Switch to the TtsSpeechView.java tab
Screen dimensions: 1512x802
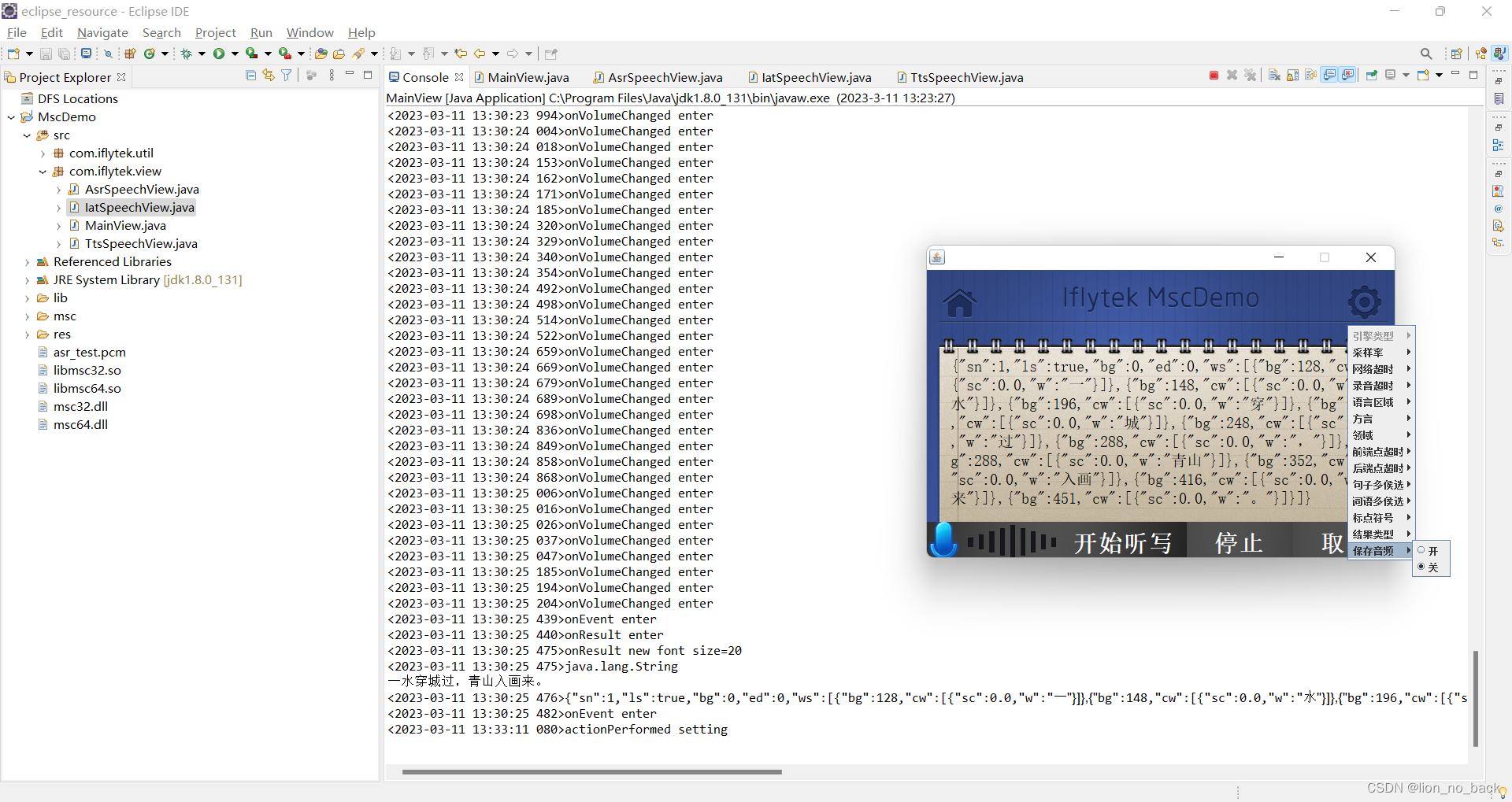click(x=960, y=77)
